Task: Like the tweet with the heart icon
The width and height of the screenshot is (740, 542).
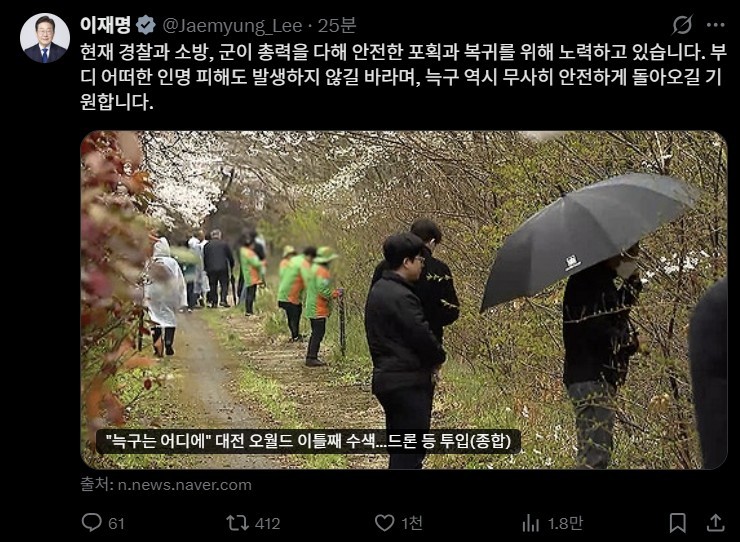Action: (x=385, y=523)
